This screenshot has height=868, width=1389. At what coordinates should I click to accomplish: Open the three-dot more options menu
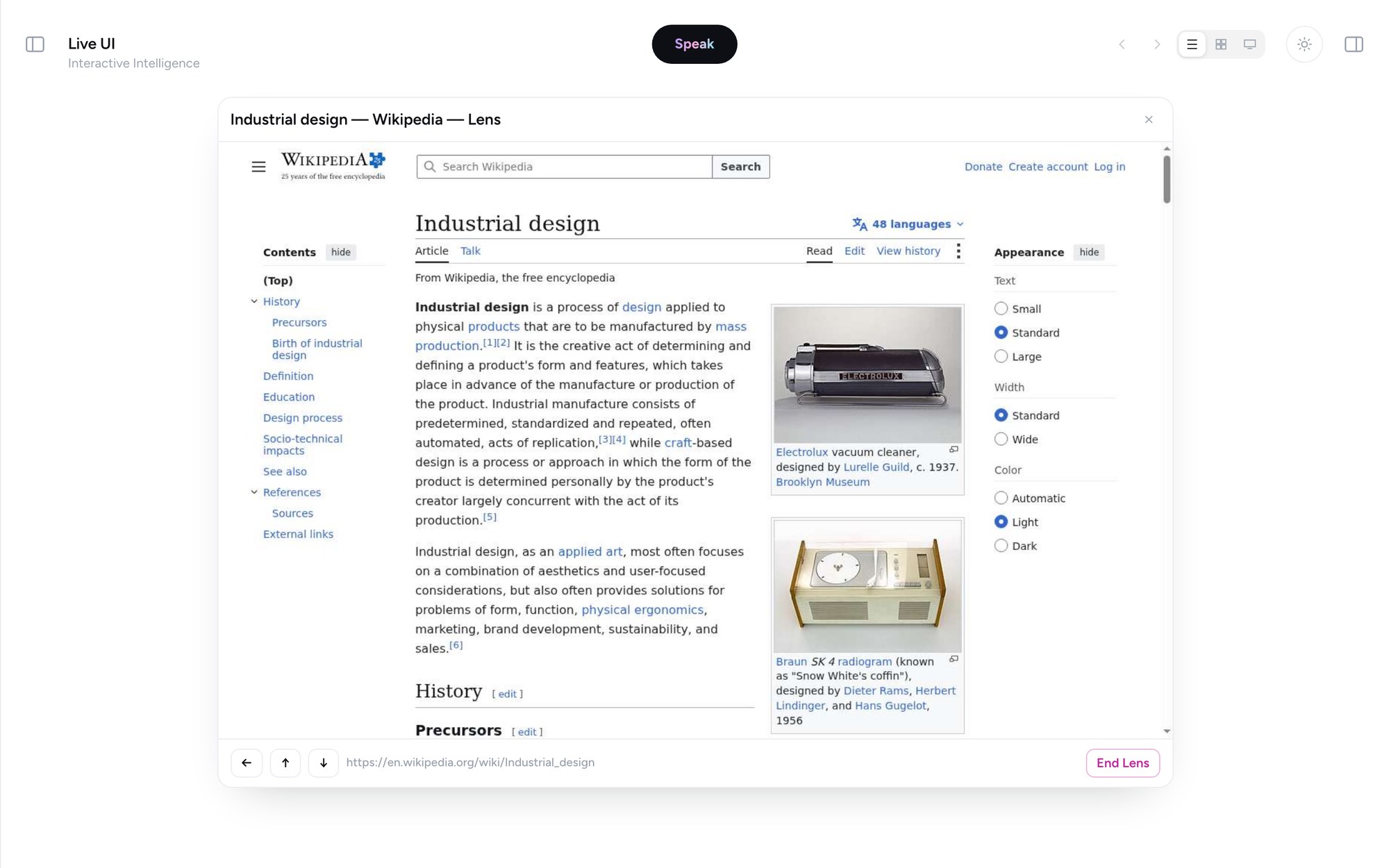pos(958,251)
